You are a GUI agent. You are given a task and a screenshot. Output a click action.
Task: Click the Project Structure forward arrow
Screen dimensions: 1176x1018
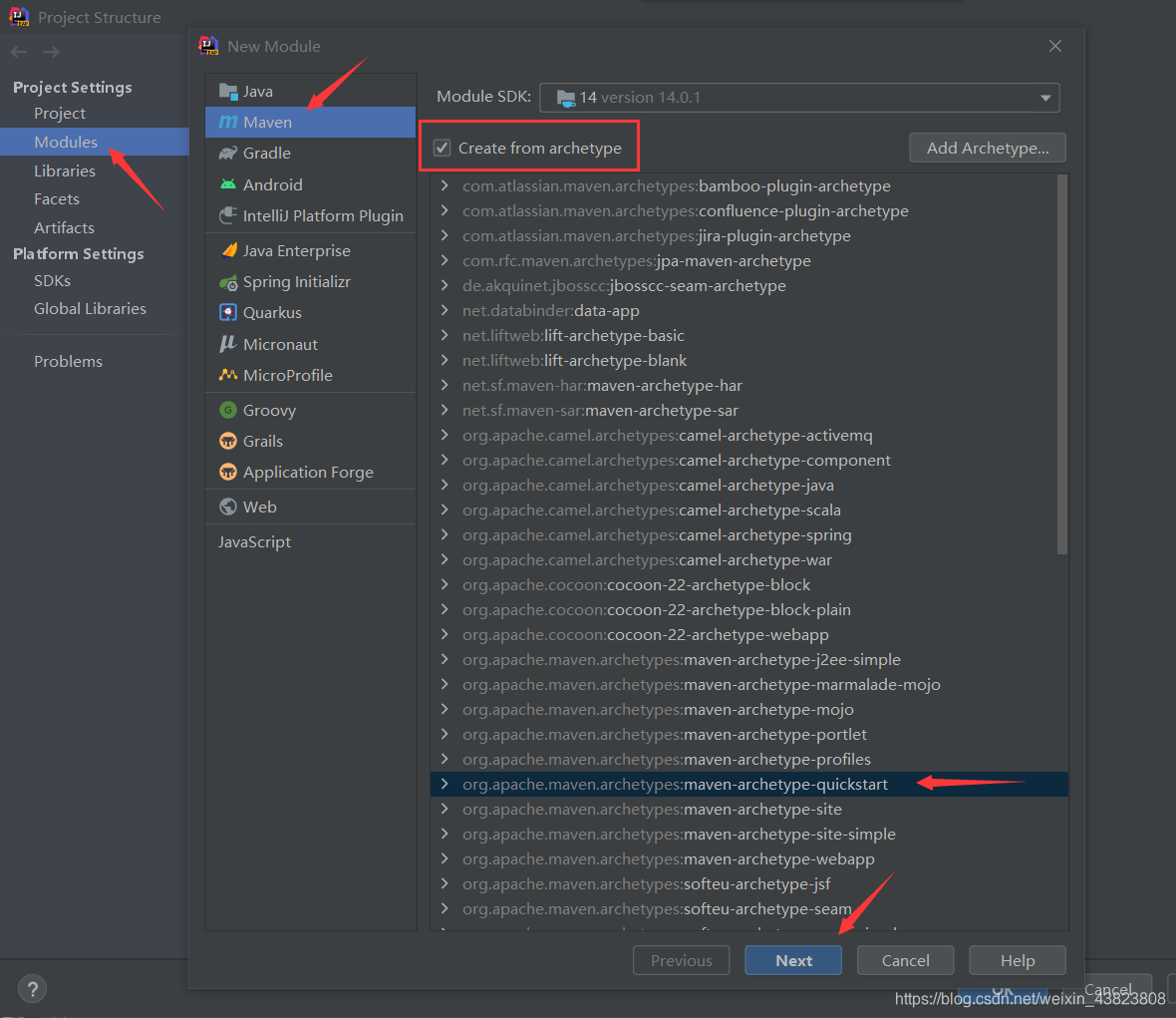click(51, 52)
